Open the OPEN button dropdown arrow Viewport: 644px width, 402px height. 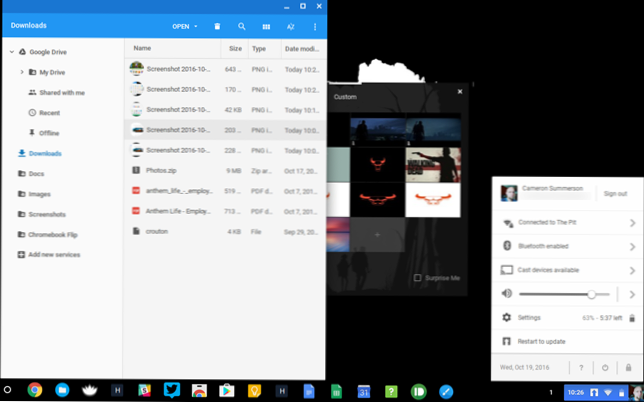[x=196, y=26]
